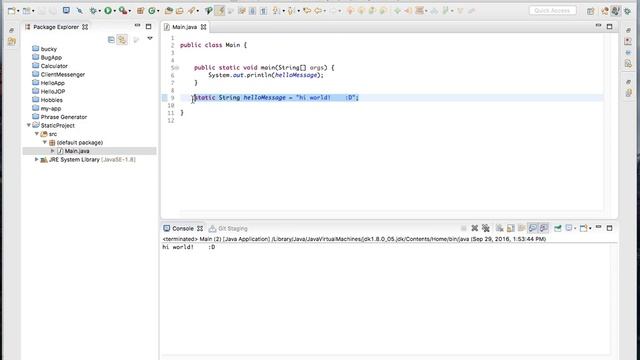Click the Open Perspective icon
The height and width of the screenshot is (360, 640).
click(591, 11)
